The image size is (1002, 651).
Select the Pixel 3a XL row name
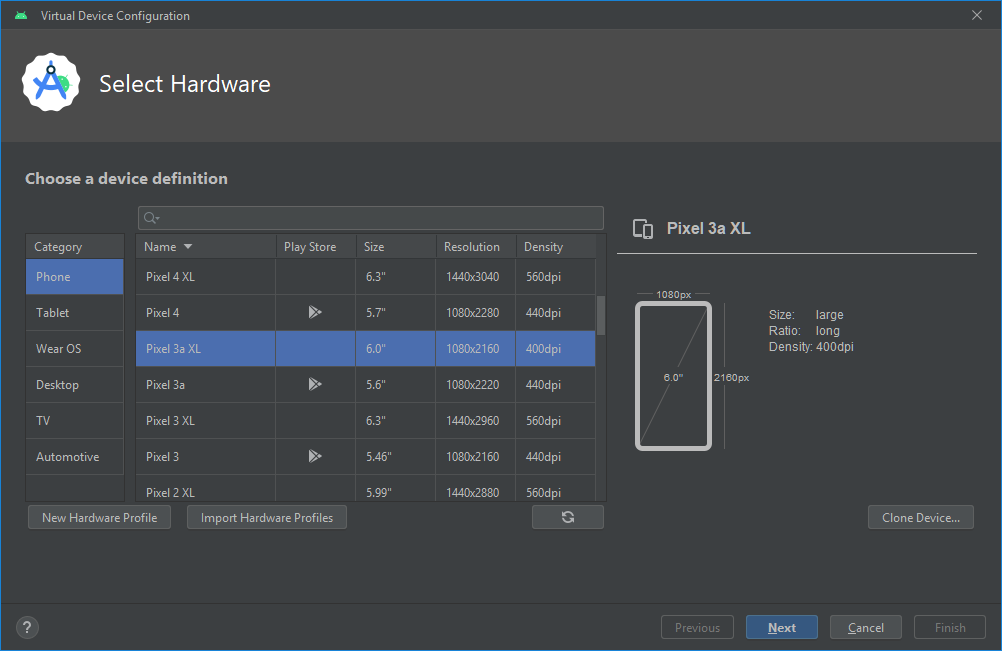(173, 349)
